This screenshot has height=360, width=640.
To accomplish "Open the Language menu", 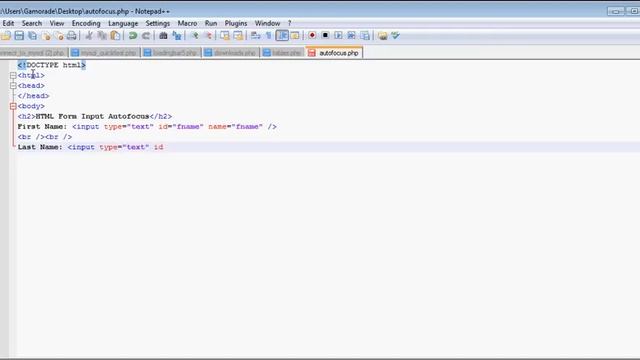I will tap(123, 23).
